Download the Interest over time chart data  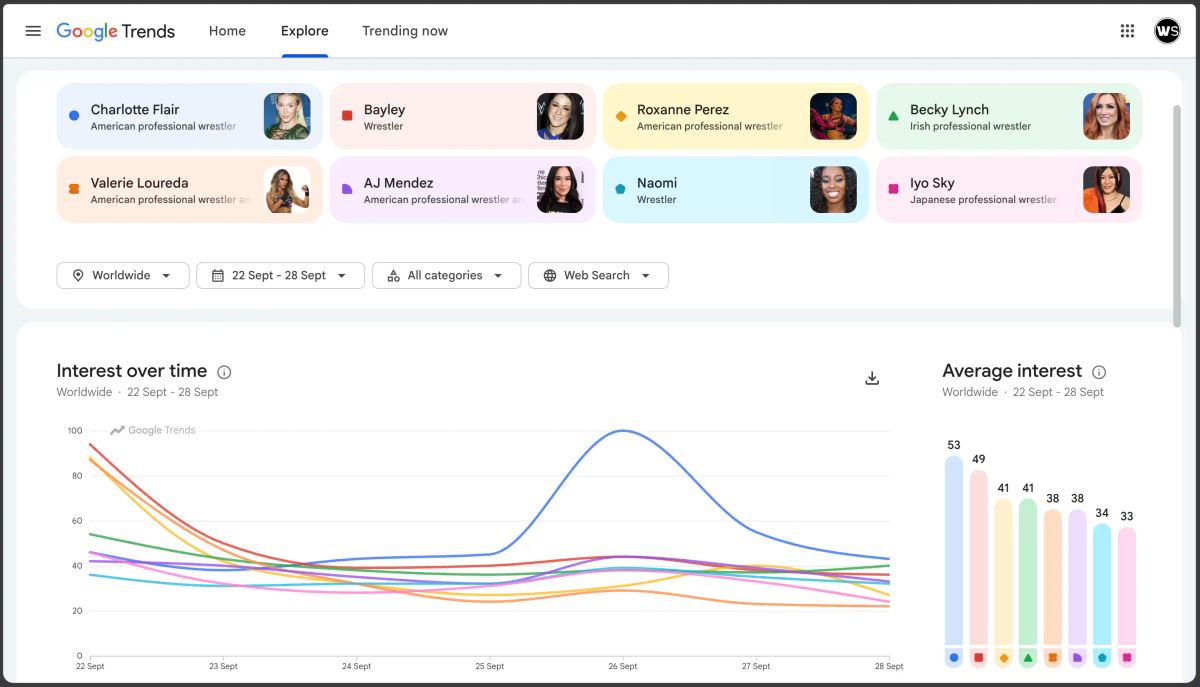(x=872, y=378)
